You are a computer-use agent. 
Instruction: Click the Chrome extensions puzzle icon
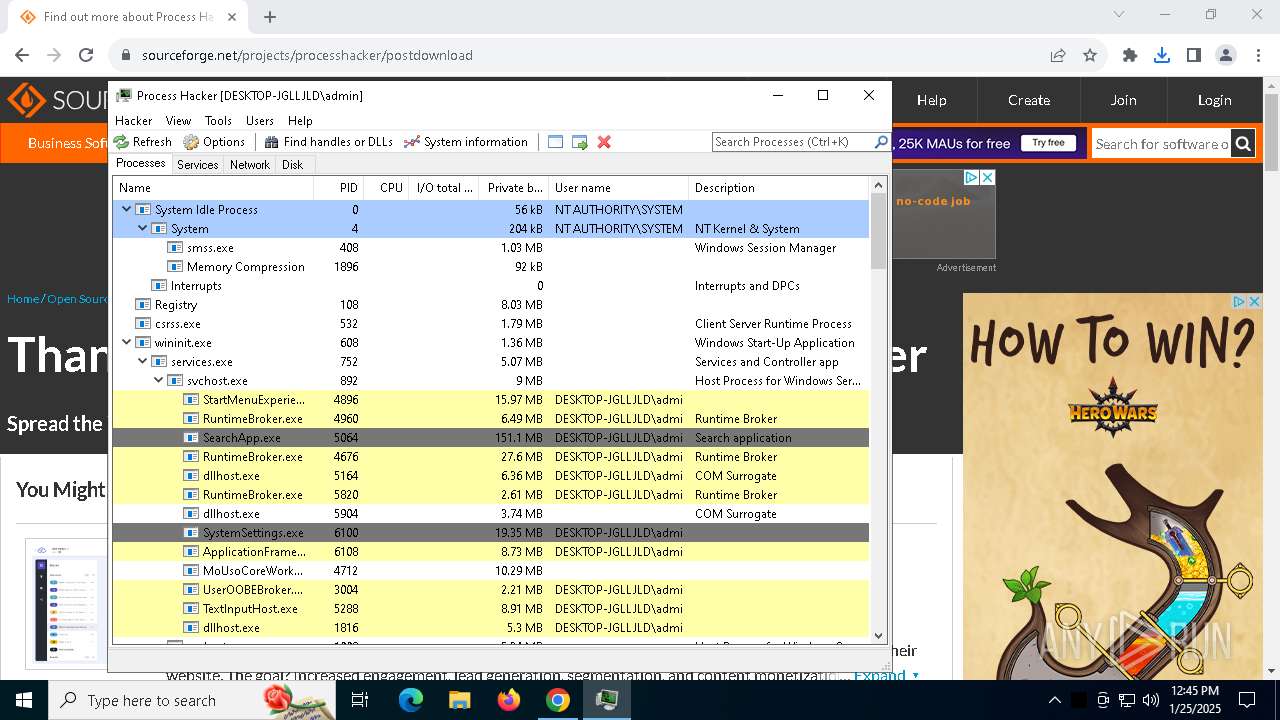(x=1130, y=55)
